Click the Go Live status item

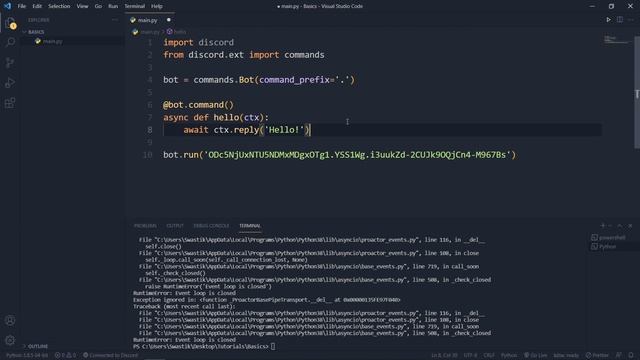tap(536, 355)
